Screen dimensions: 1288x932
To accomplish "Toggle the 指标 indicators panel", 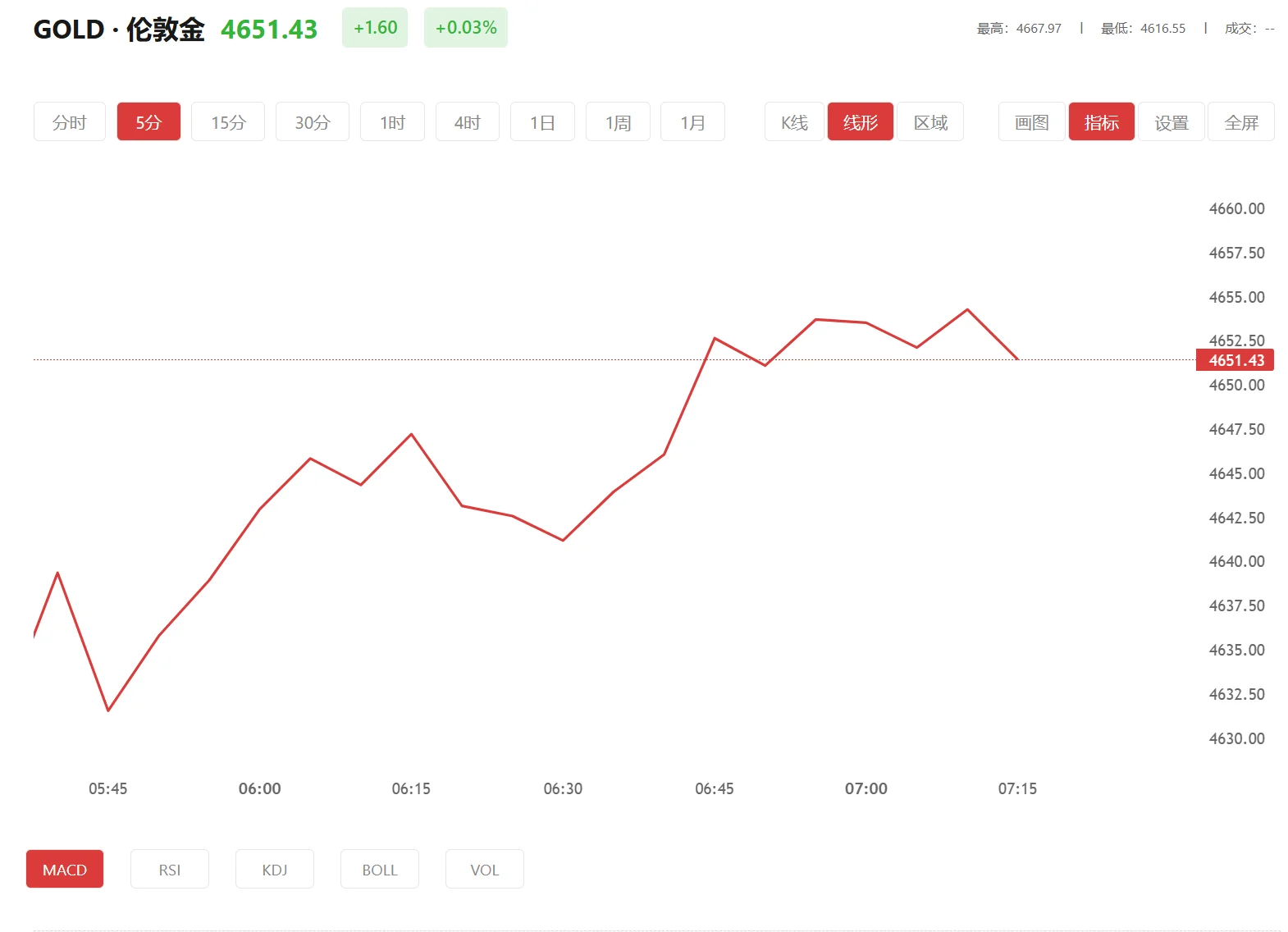I will tap(1101, 122).
